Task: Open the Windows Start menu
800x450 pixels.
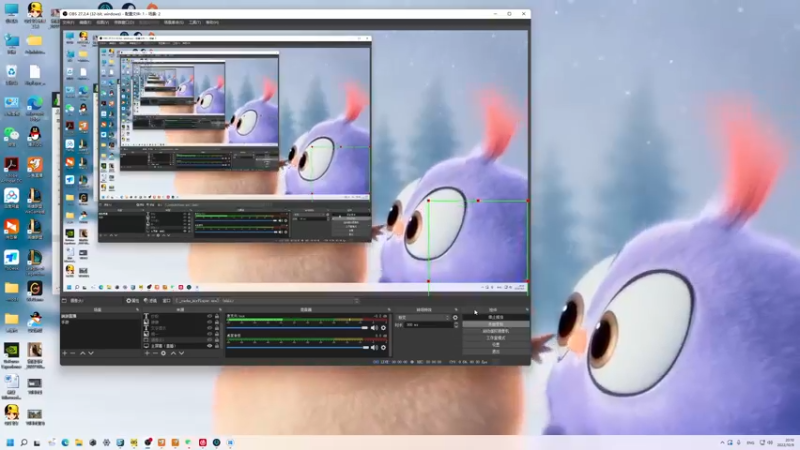Action: pyautogui.click(x=10, y=442)
